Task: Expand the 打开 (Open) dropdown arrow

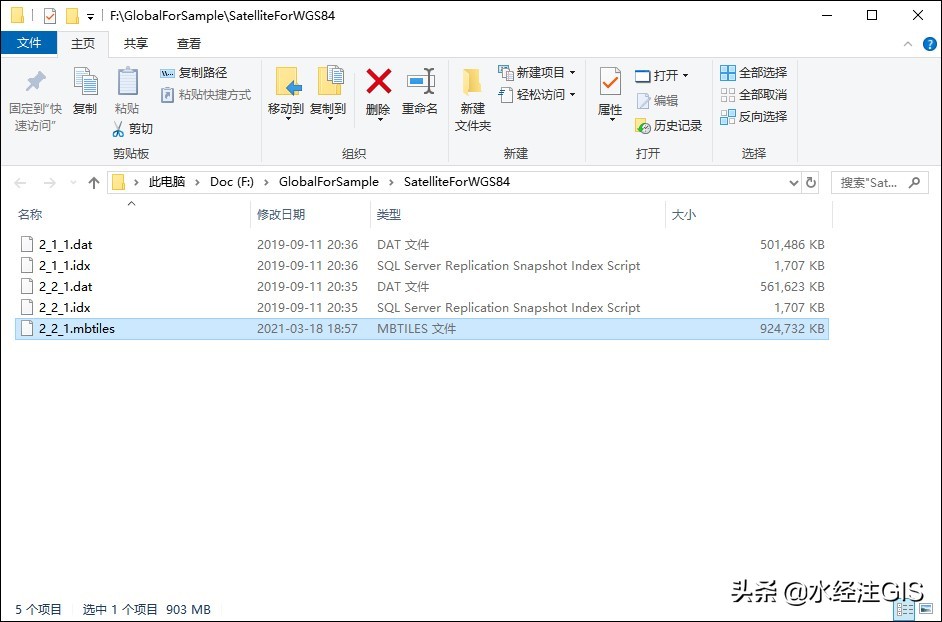Action: click(x=686, y=74)
